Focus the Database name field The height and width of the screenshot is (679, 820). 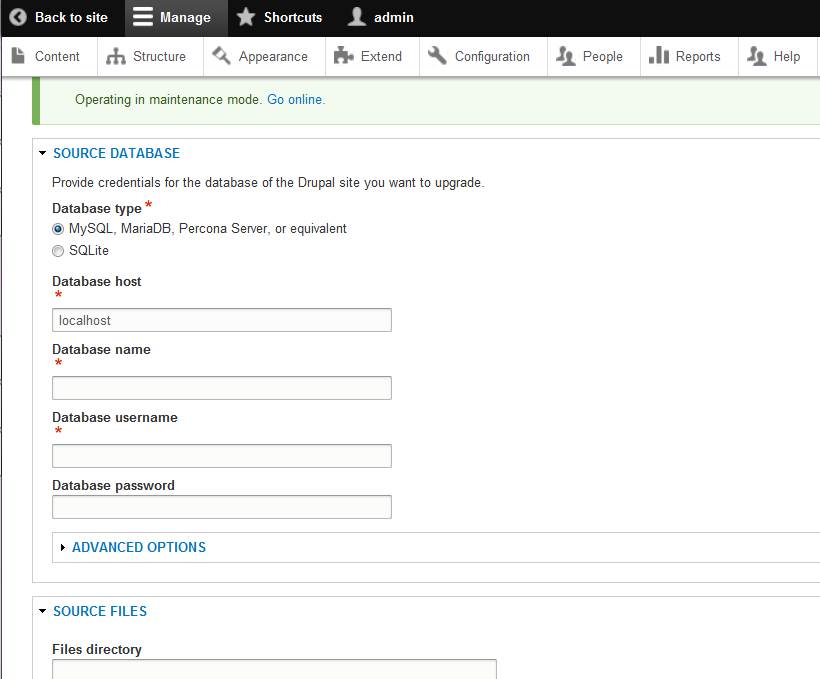(x=222, y=388)
